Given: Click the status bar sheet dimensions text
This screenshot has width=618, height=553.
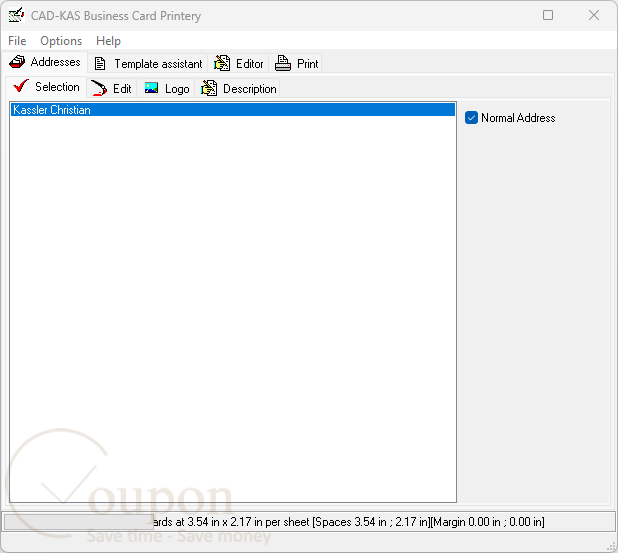Looking at the screenshot, I should point(348,522).
